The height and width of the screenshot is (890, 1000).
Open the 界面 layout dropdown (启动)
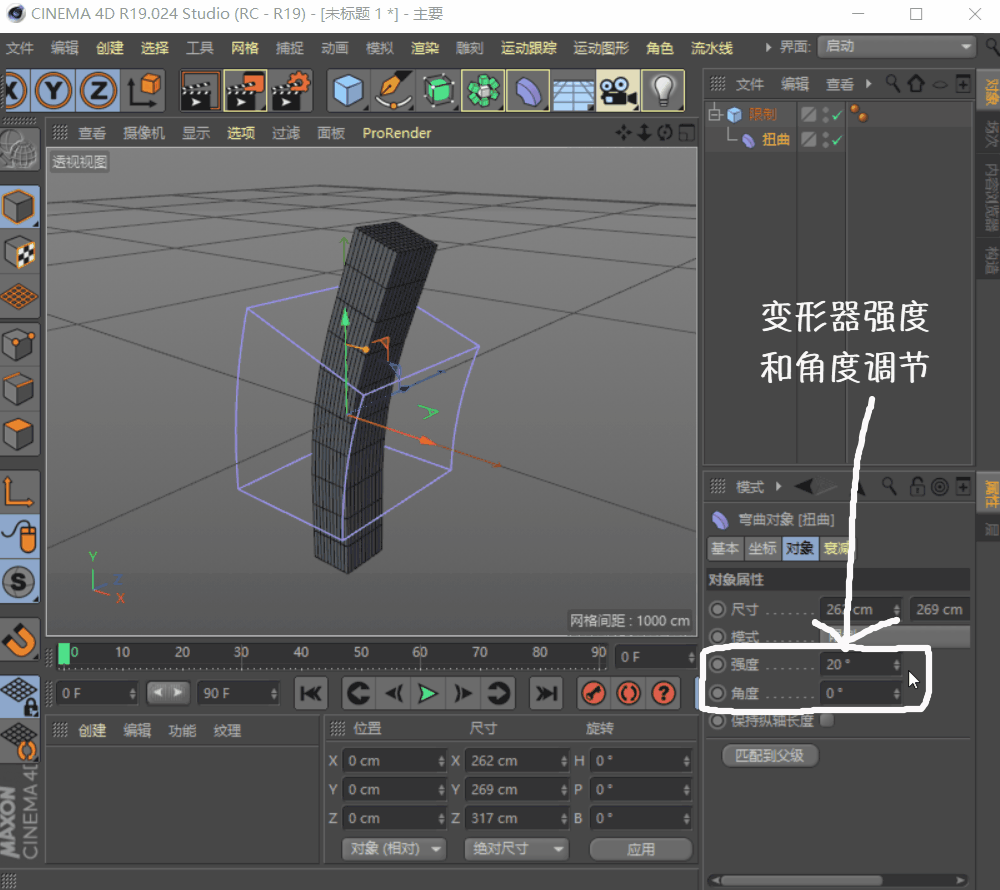pos(895,47)
